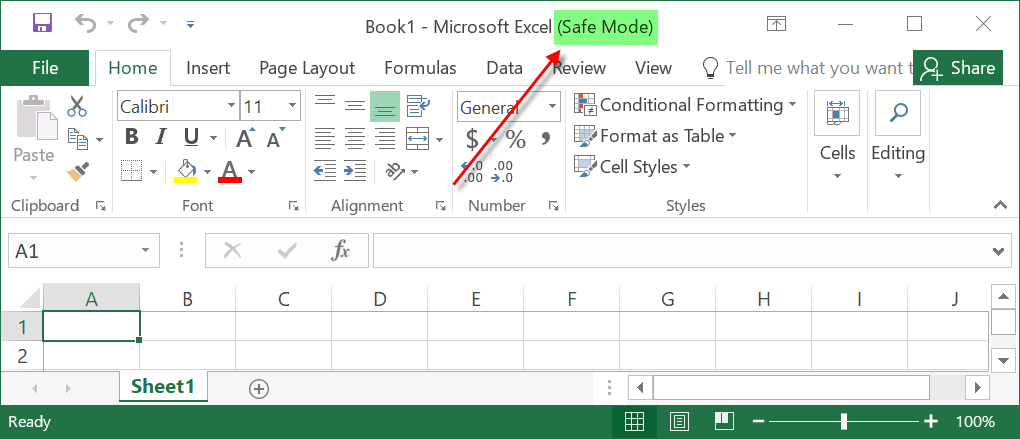Align text right
This screenshot has width=1020, height=439.
[x=385, y=137]
